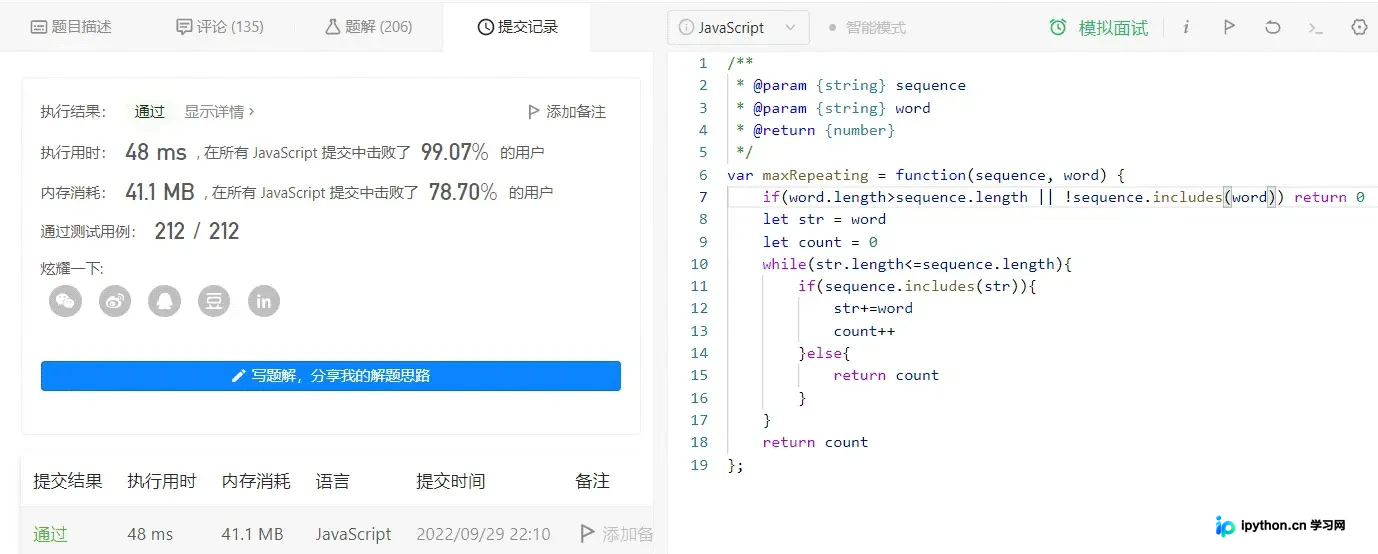Switch to the 评论 (135) tab
The height and width of the screenshot is (554, 1378).
[220, 27]
